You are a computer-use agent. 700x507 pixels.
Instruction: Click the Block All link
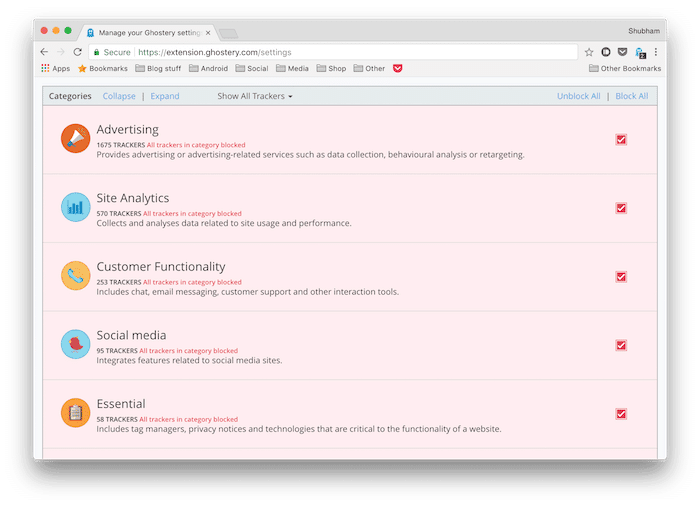coord(632,96)
